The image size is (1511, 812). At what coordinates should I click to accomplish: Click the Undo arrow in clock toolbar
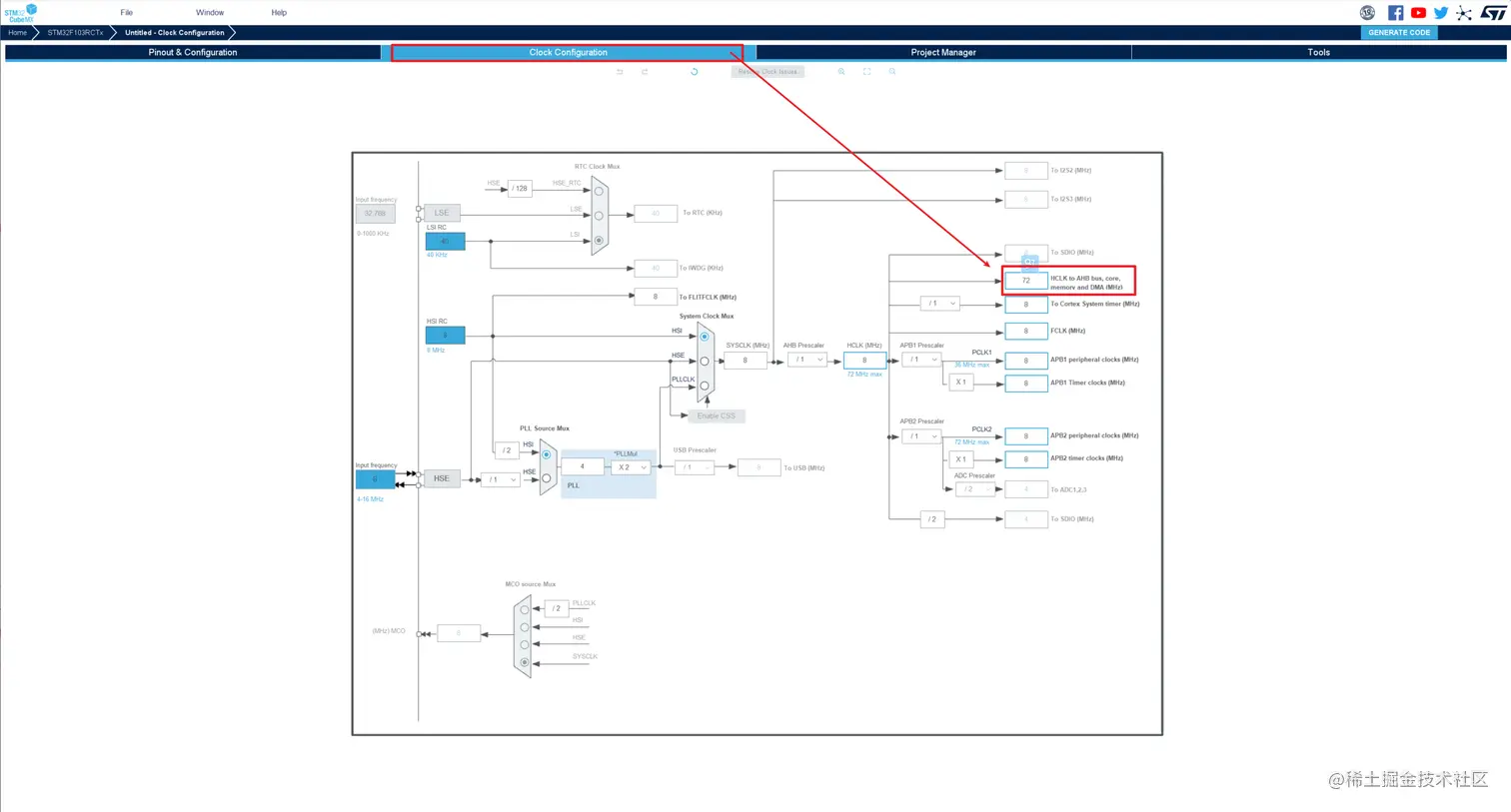pyautogui.click(x=620, y=72)
